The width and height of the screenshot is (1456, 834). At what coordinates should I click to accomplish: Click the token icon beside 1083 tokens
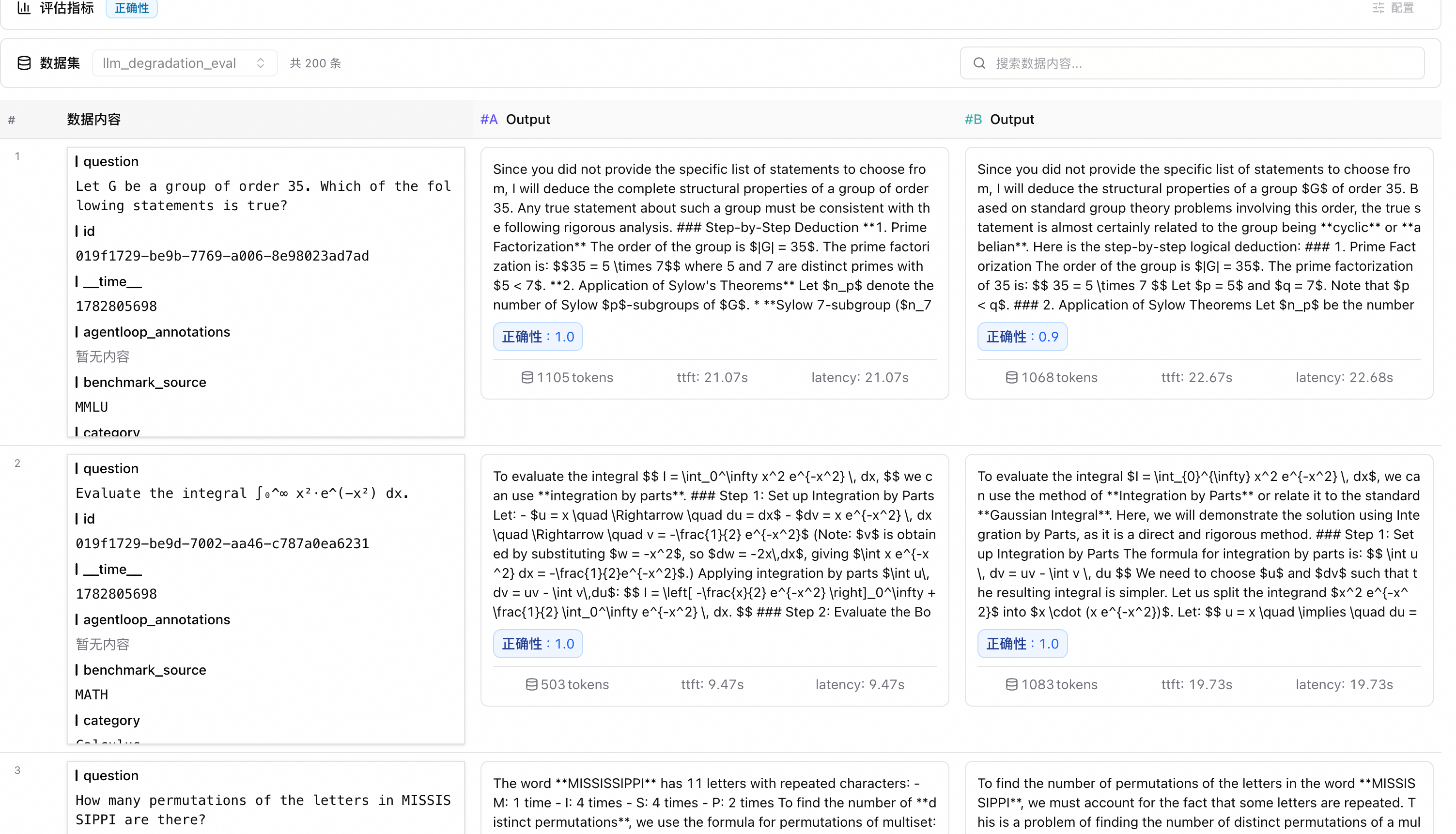pyautogui.click(x=1011, y=684)
